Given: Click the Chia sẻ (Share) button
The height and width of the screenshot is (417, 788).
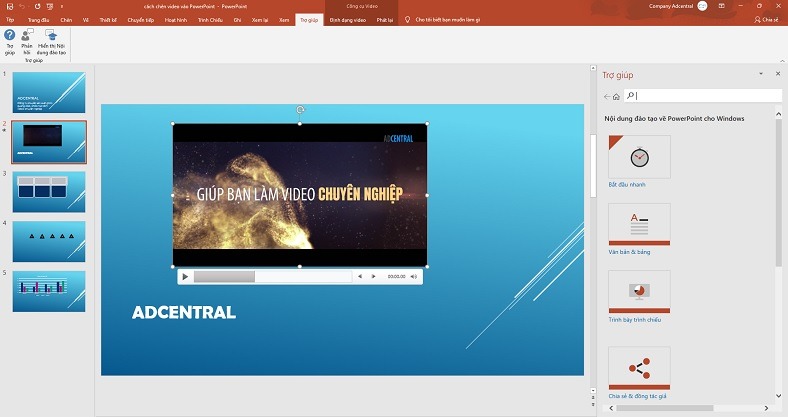Looking at the screenshot, I should [766, 20].
